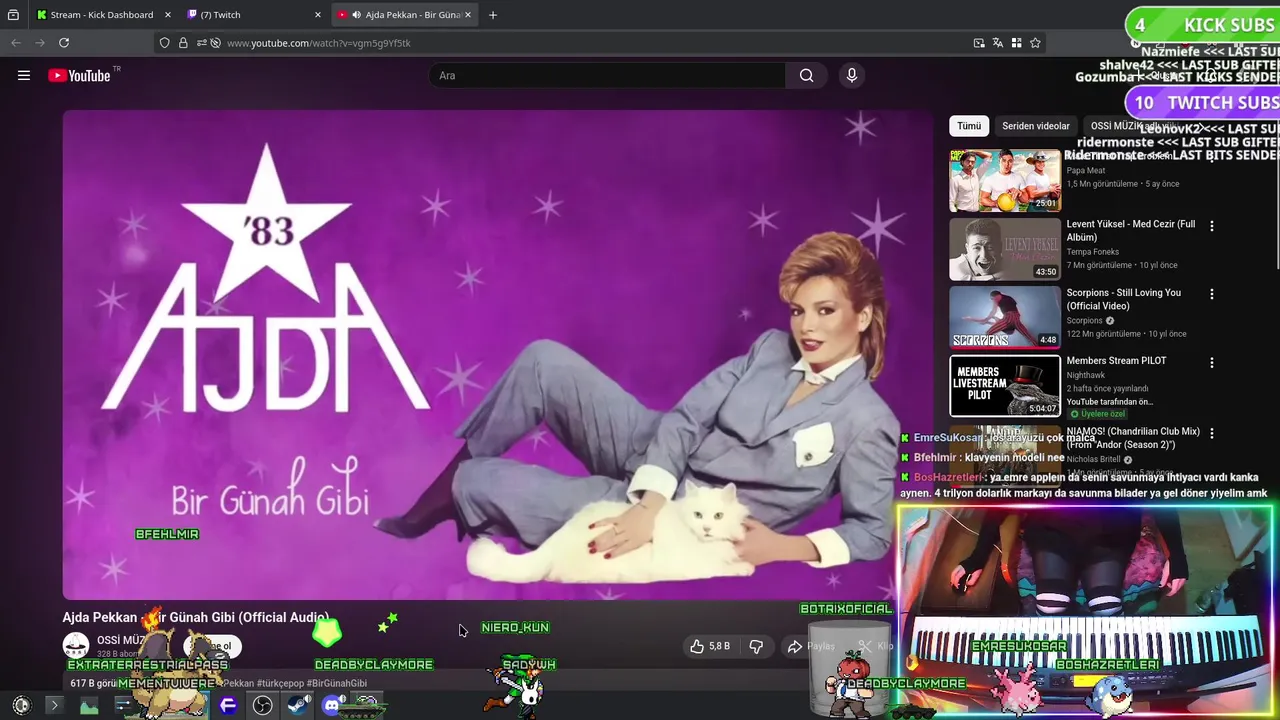Show site security info via padlock icon

[x=183, y=43]
